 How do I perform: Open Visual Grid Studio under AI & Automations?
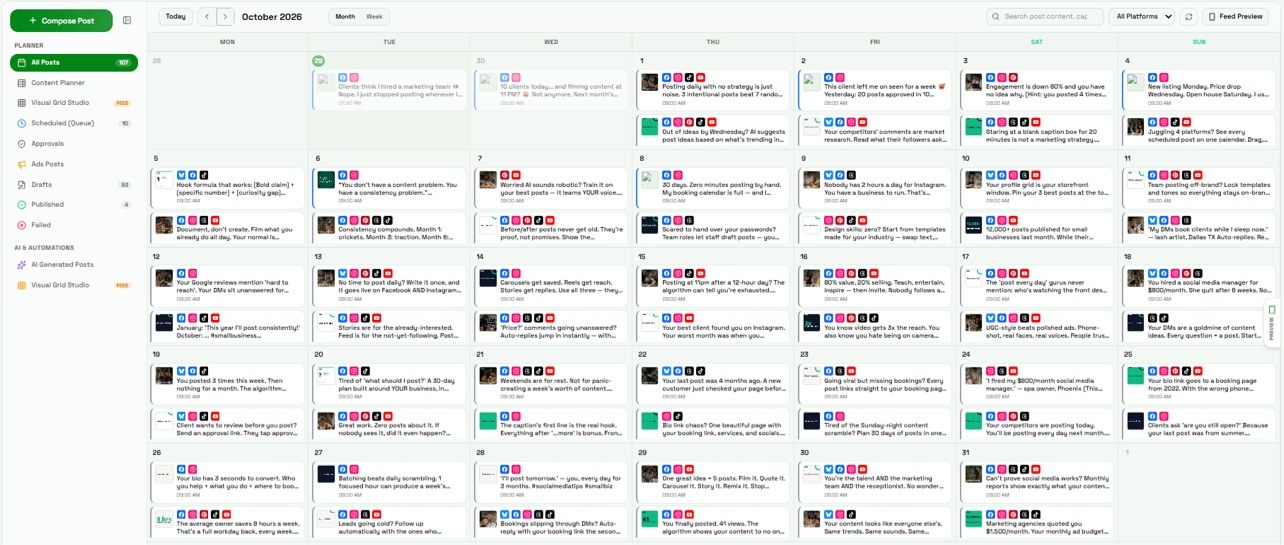point(74,285)
